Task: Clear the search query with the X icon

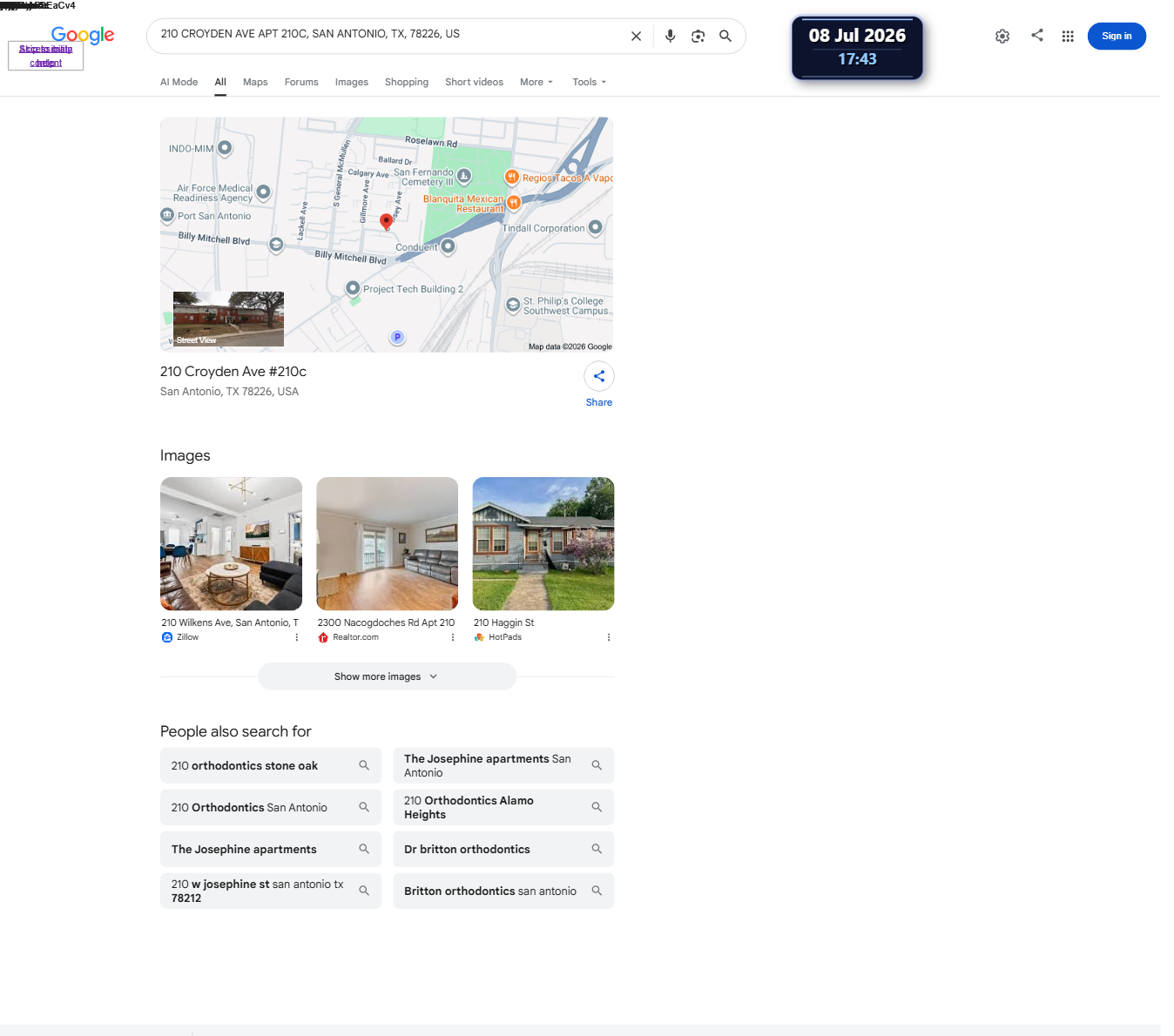Action: 636,37
